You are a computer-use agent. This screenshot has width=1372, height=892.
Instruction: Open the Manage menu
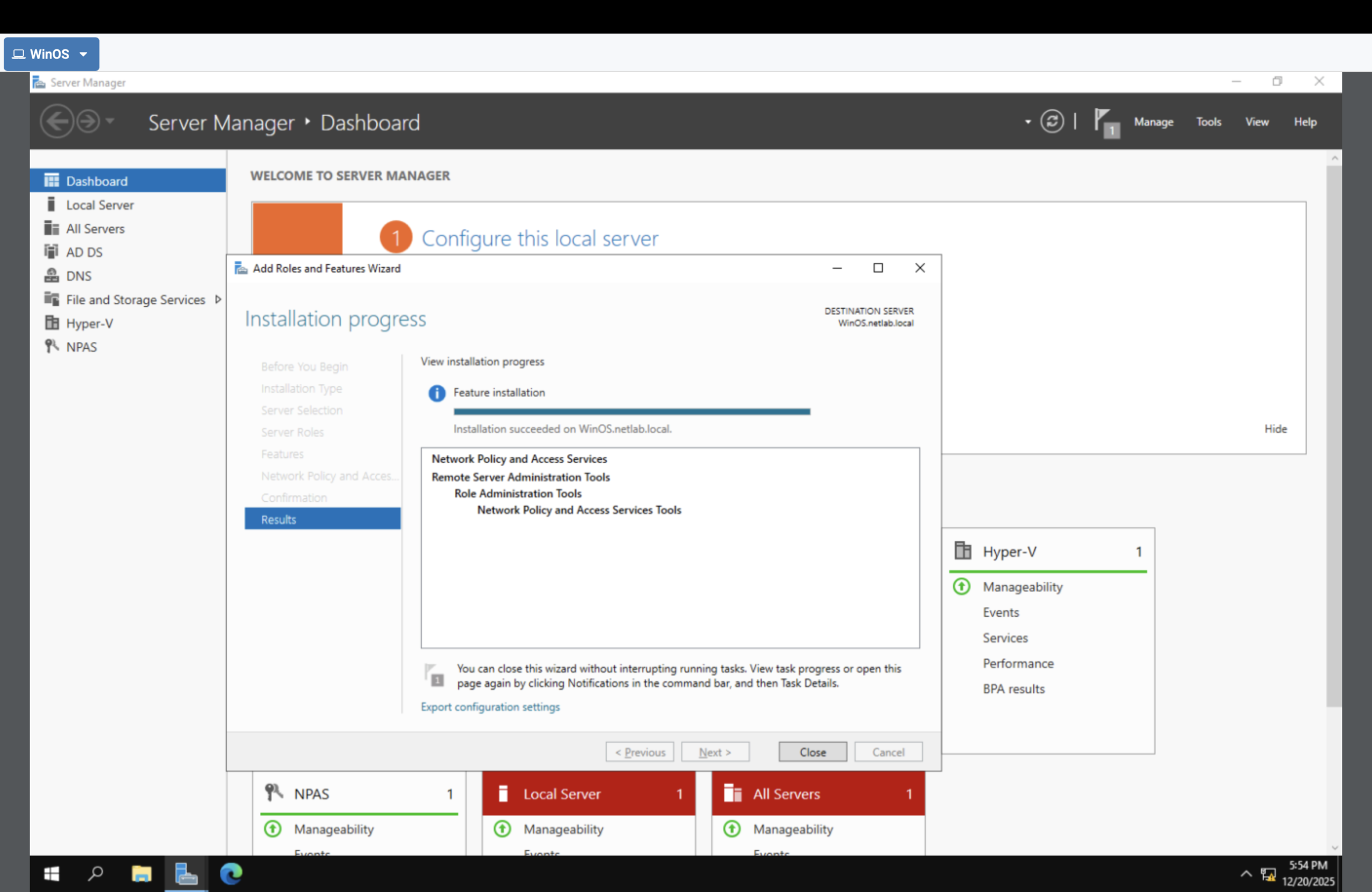point(1153,122)
